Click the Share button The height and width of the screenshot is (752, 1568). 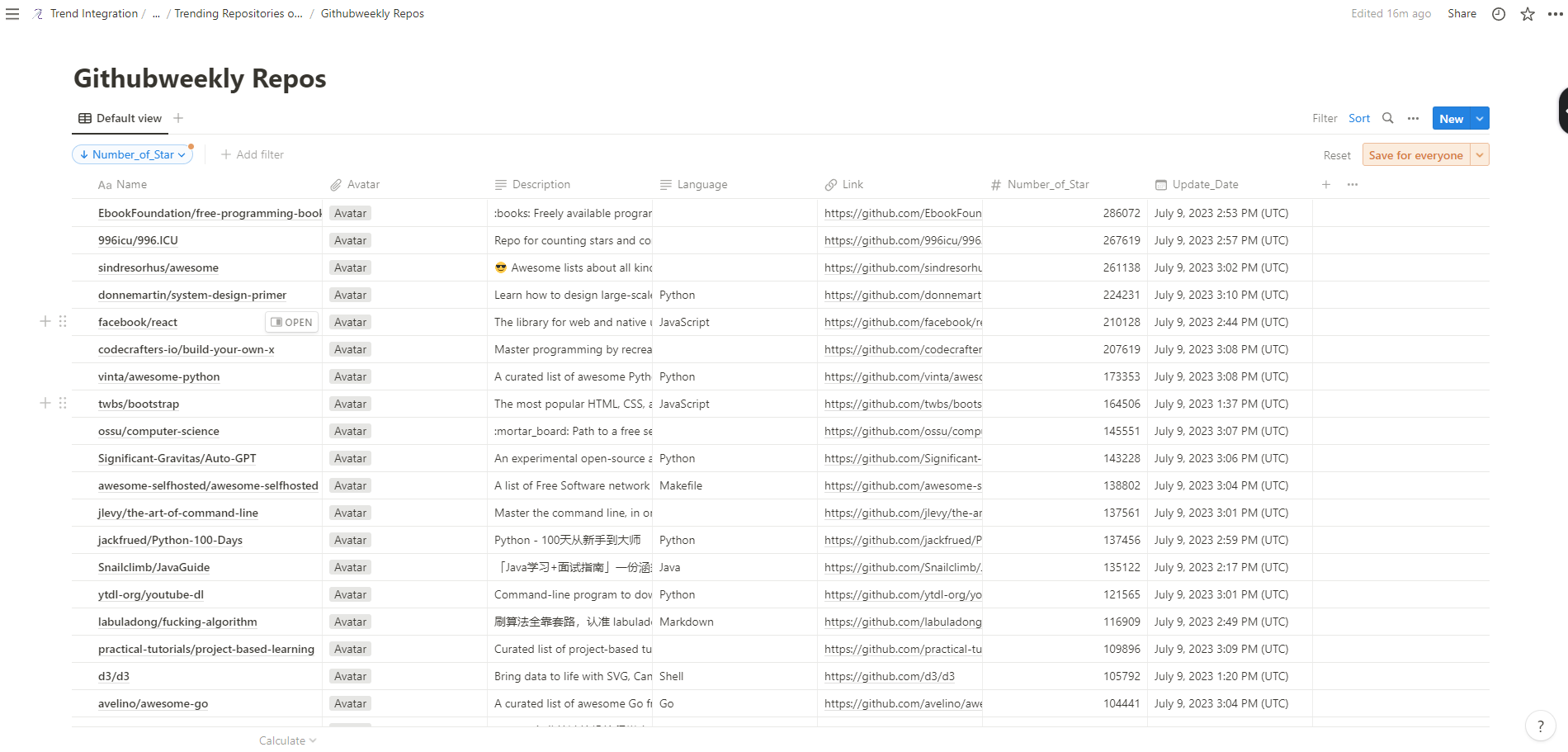1462,14
